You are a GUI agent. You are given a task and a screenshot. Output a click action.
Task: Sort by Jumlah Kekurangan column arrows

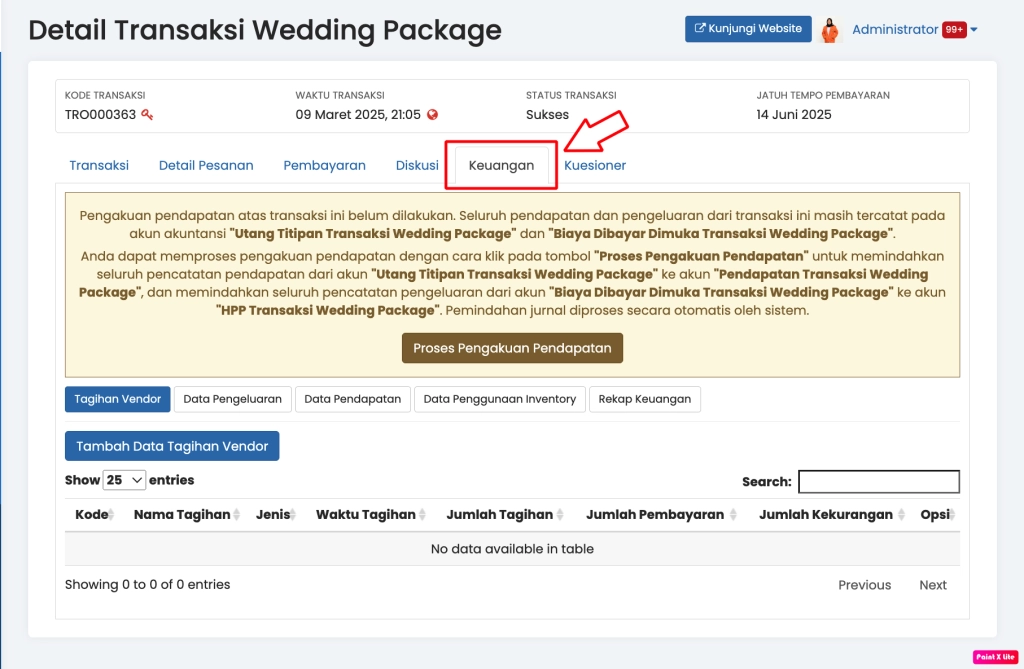point(899,515)
